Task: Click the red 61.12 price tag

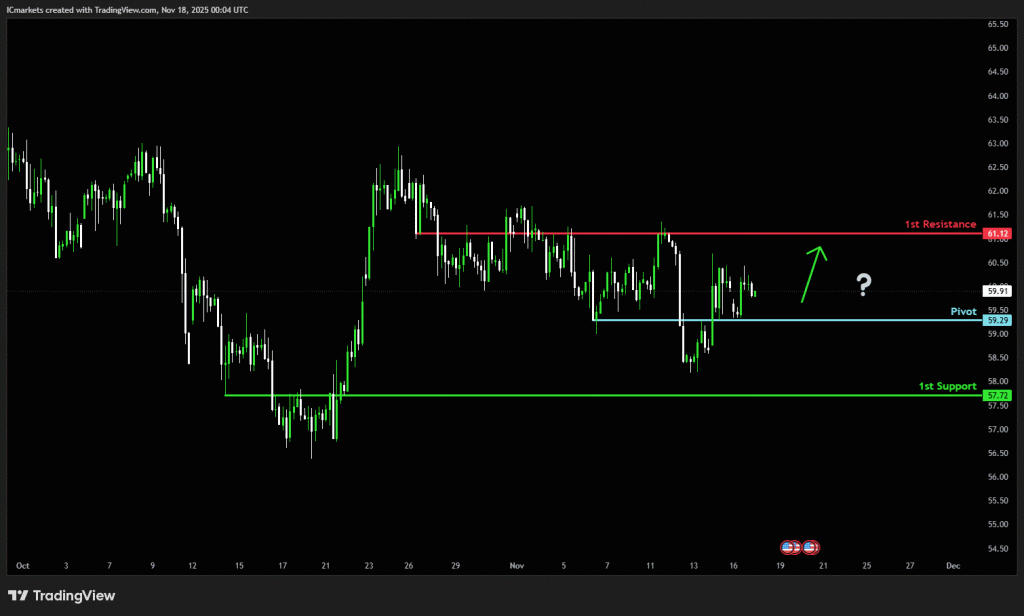Action: point(997,234)
